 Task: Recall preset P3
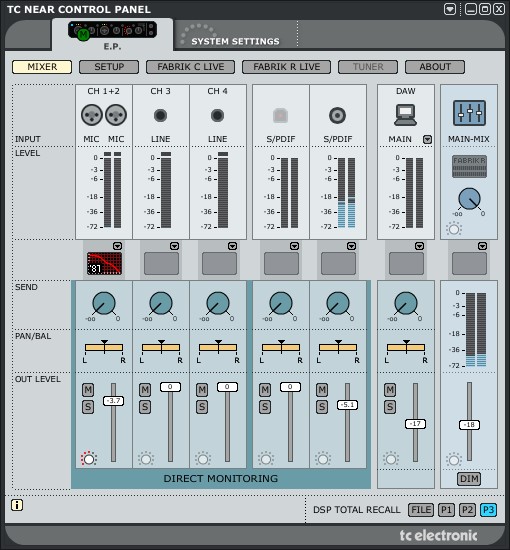click(x=488, y=510)
